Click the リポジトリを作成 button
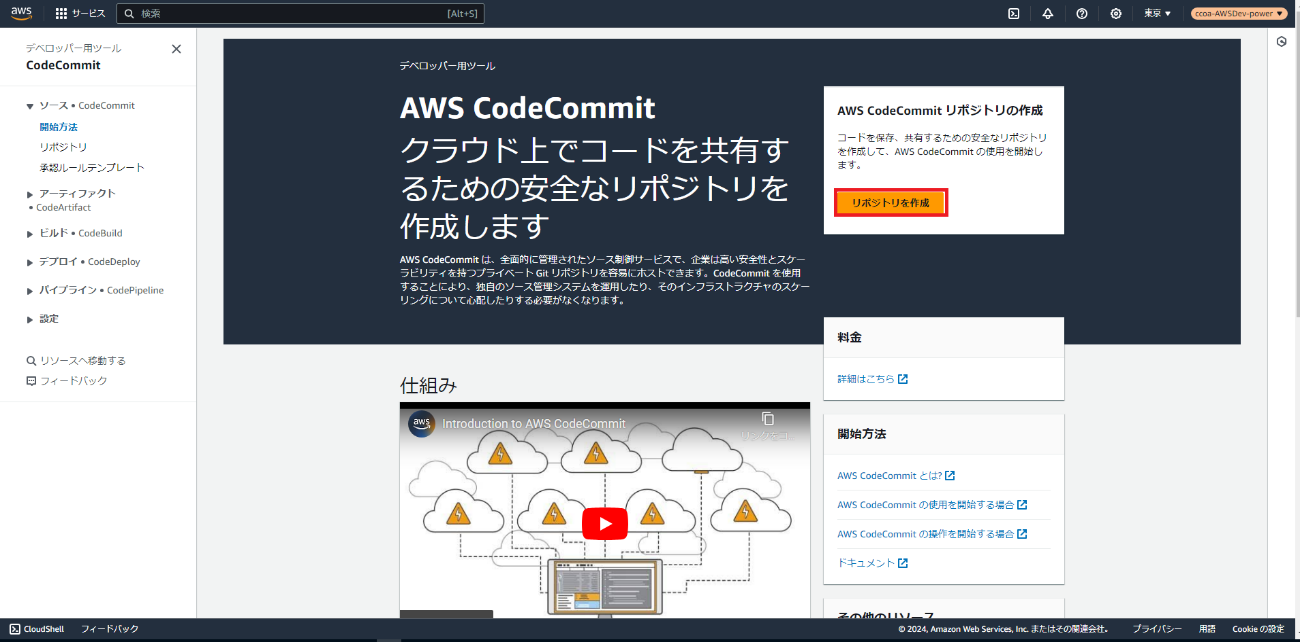The height and width of the screenshot is (642, 1300). [890, 202]
